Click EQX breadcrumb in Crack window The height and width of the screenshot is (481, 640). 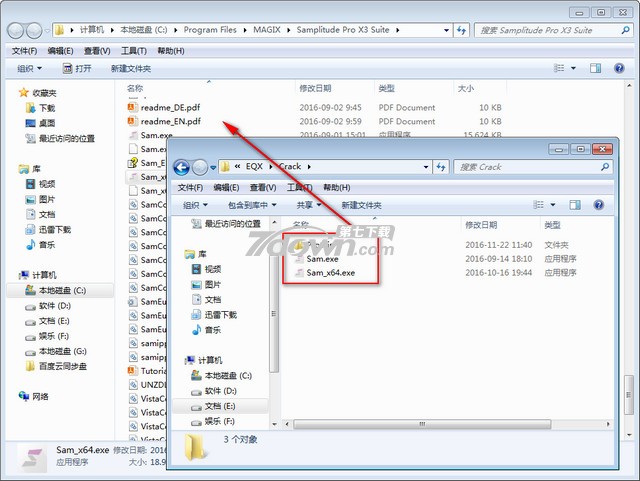tap(254, 167)
